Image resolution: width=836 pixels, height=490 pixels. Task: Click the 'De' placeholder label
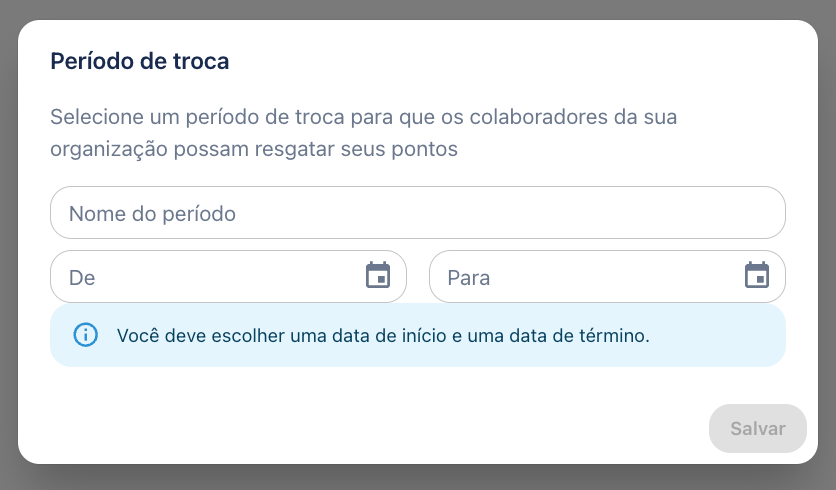tap(82, 278)
